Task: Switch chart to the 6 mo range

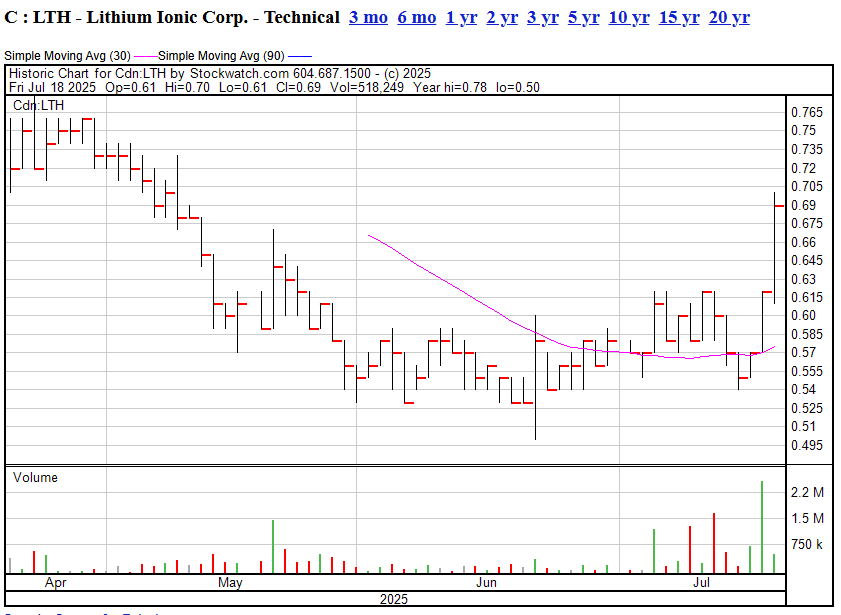Action: pyautogui.click(x=417, y=18)
